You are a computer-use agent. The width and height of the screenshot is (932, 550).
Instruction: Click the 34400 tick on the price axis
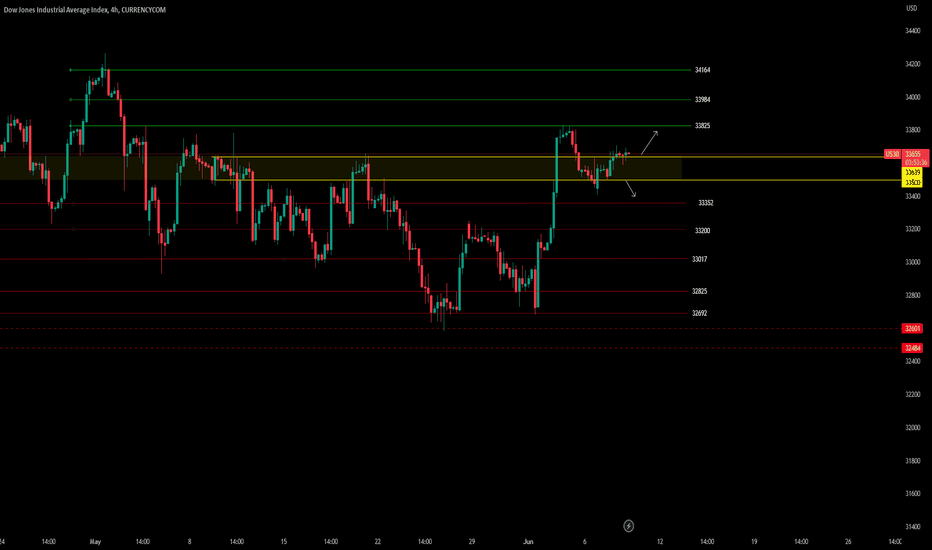912,31
